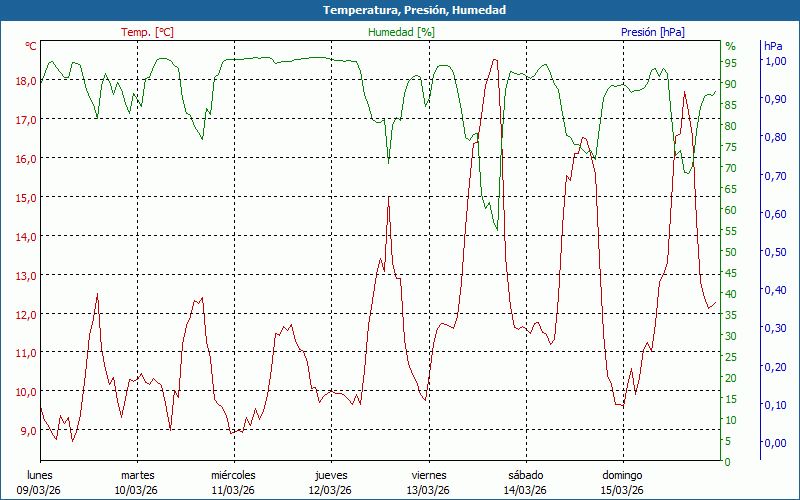Select the viernes 13/03/26 date label

pos(429,483)
